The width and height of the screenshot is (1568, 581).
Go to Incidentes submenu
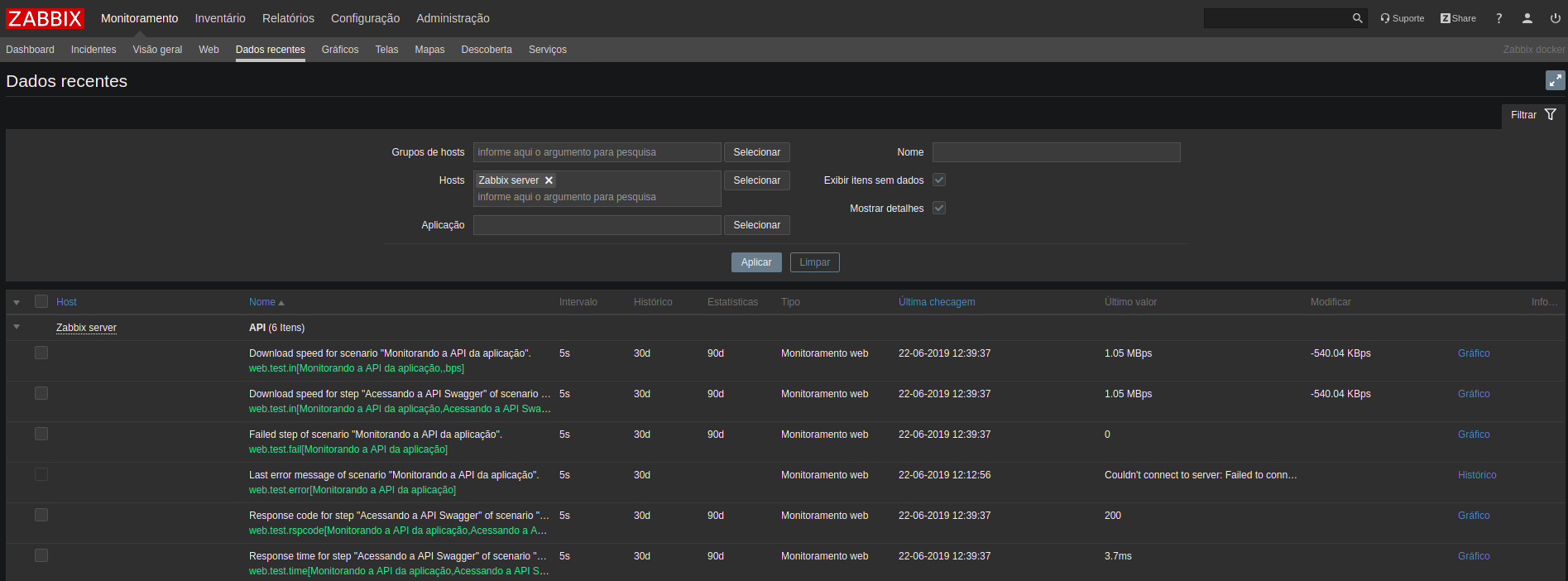click(x=94, y=50)
